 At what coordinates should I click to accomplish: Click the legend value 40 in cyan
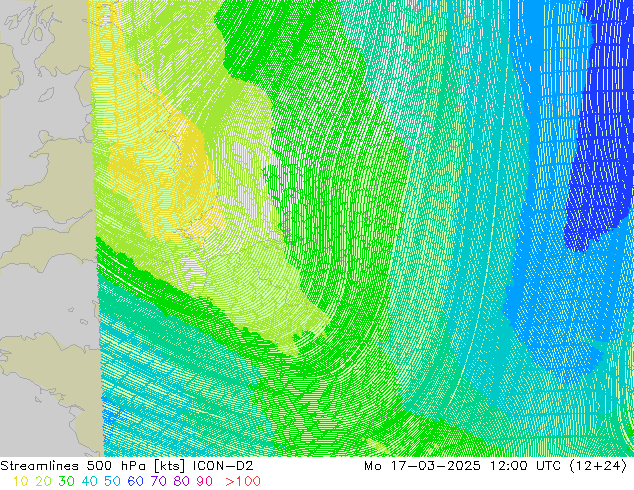[x=89, y=481]
